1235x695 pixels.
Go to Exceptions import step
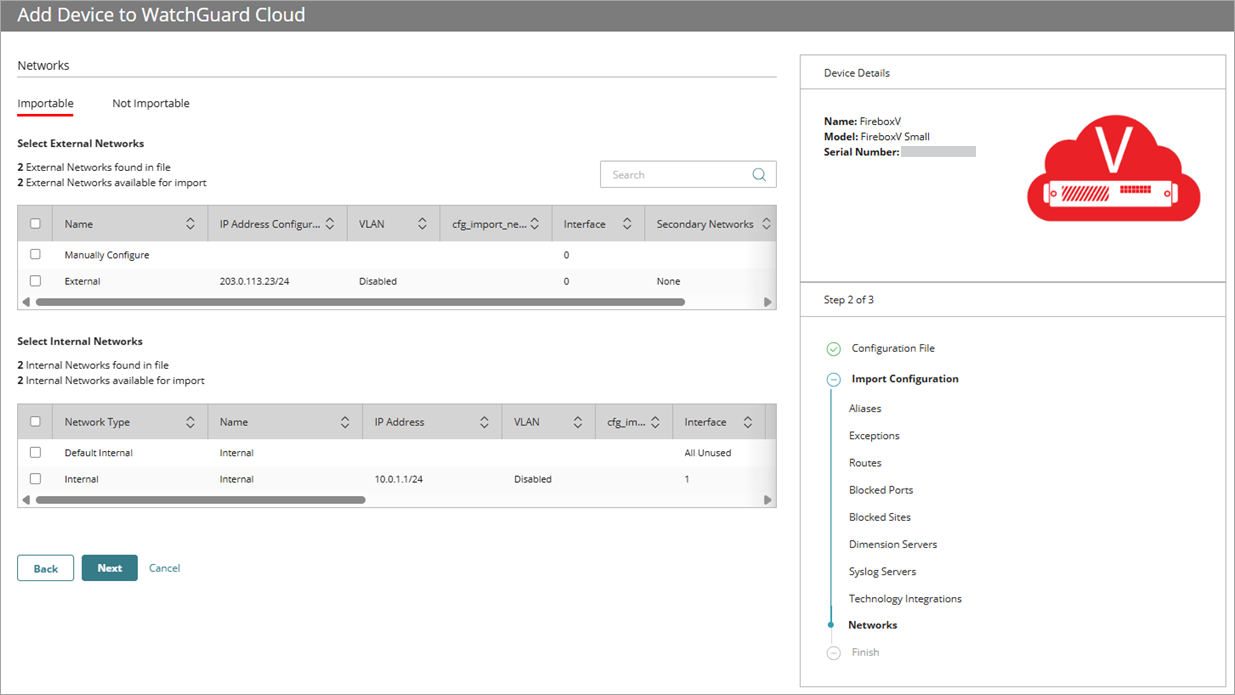click(x=874, y=436)
